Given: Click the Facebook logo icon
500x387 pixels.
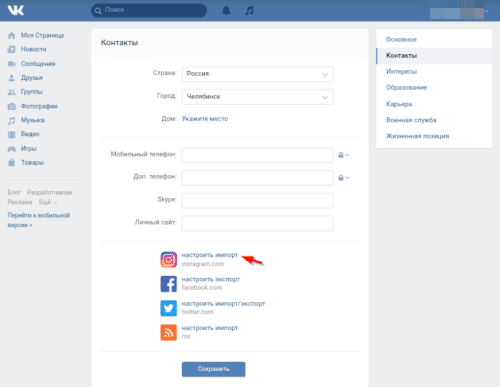Looking at the screenshot, I should (169, 284).
